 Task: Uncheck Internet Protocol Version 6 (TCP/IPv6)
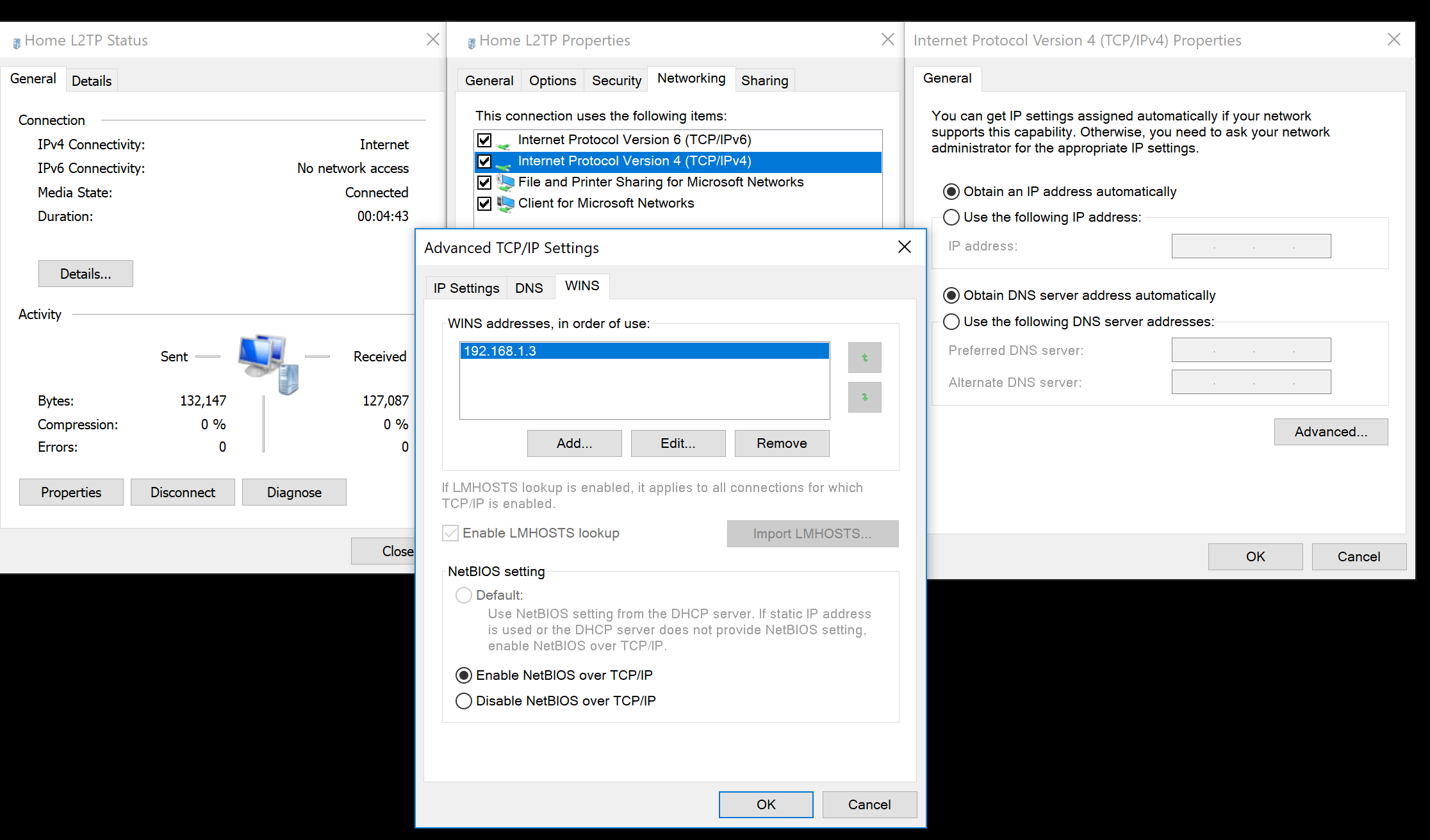pos(485,140)
